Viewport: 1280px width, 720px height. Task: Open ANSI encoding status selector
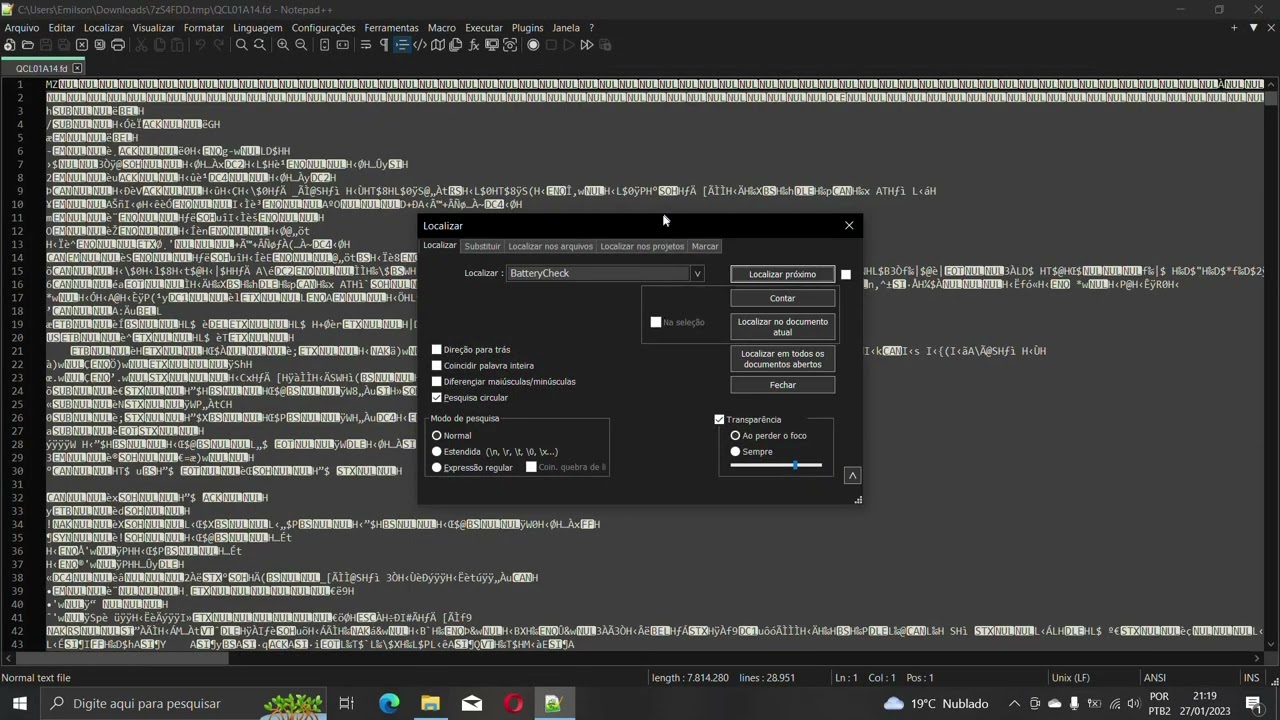coord(1155,677)
